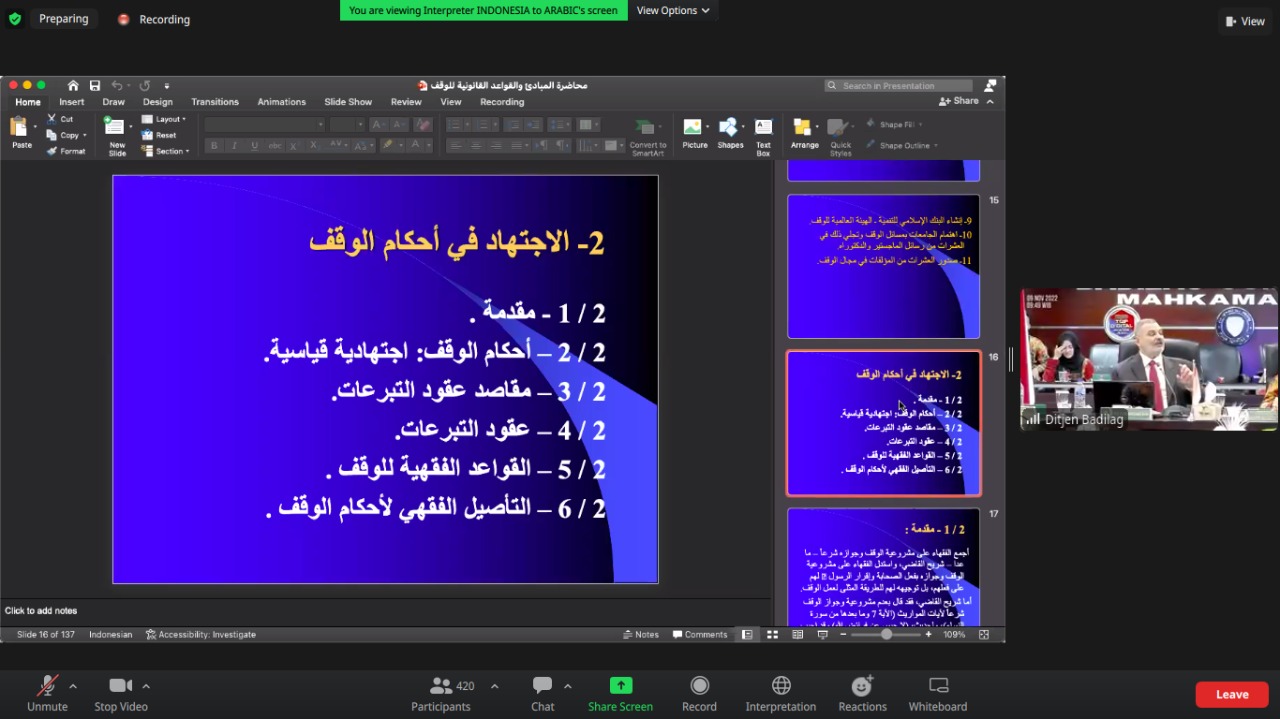
Task: Click the Share button in PowerPoint
Action: [959, 101]
